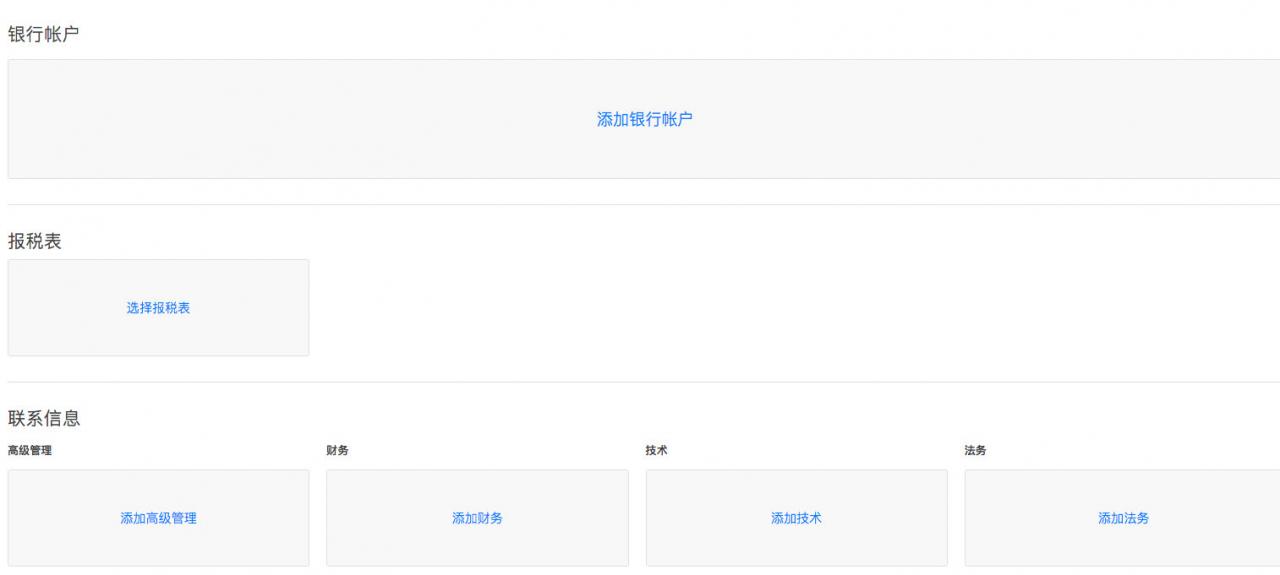Click the 法务 column label

[x=975, y=451]
